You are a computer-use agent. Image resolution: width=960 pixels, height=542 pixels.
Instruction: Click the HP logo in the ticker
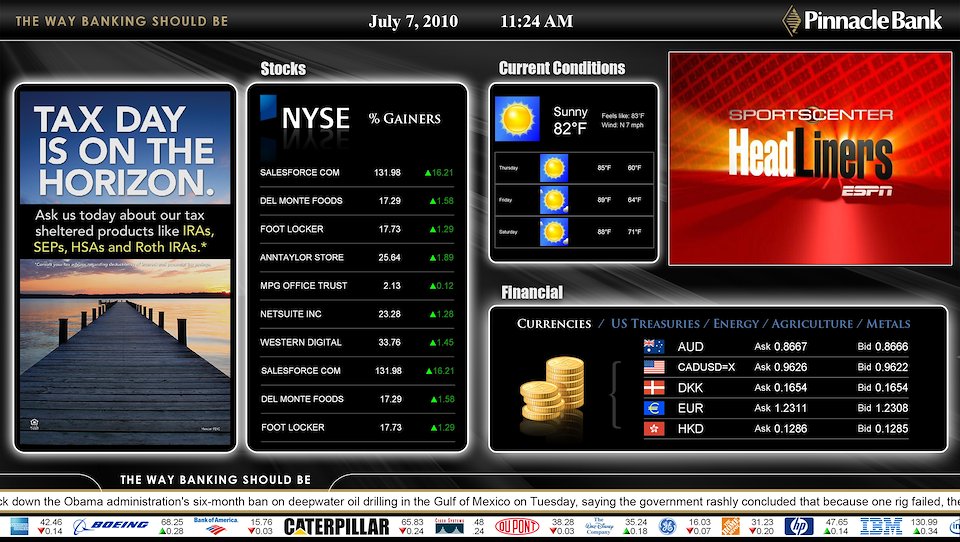(799, 526)
